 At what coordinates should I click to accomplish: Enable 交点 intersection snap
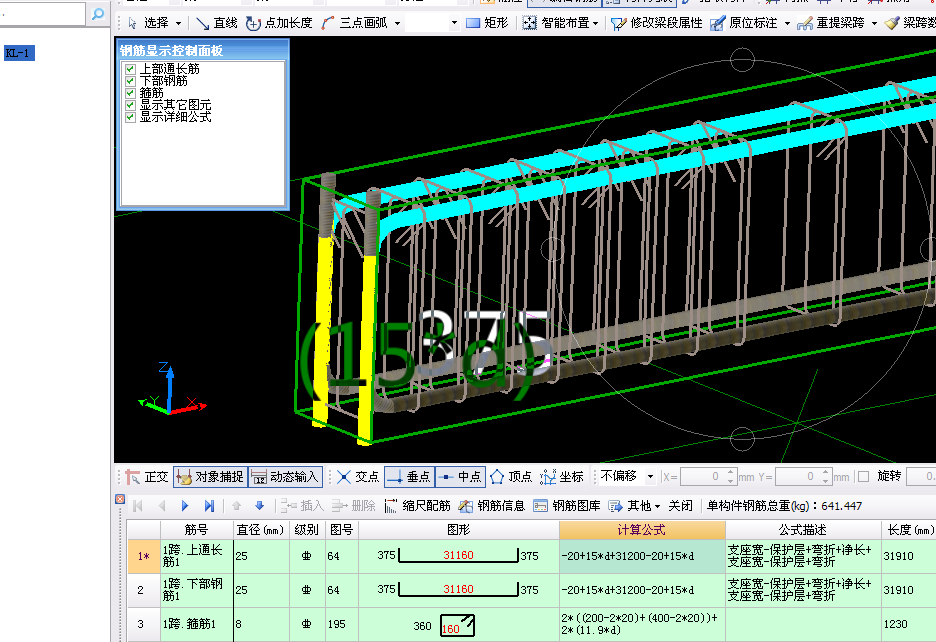[x=358, y=477]
